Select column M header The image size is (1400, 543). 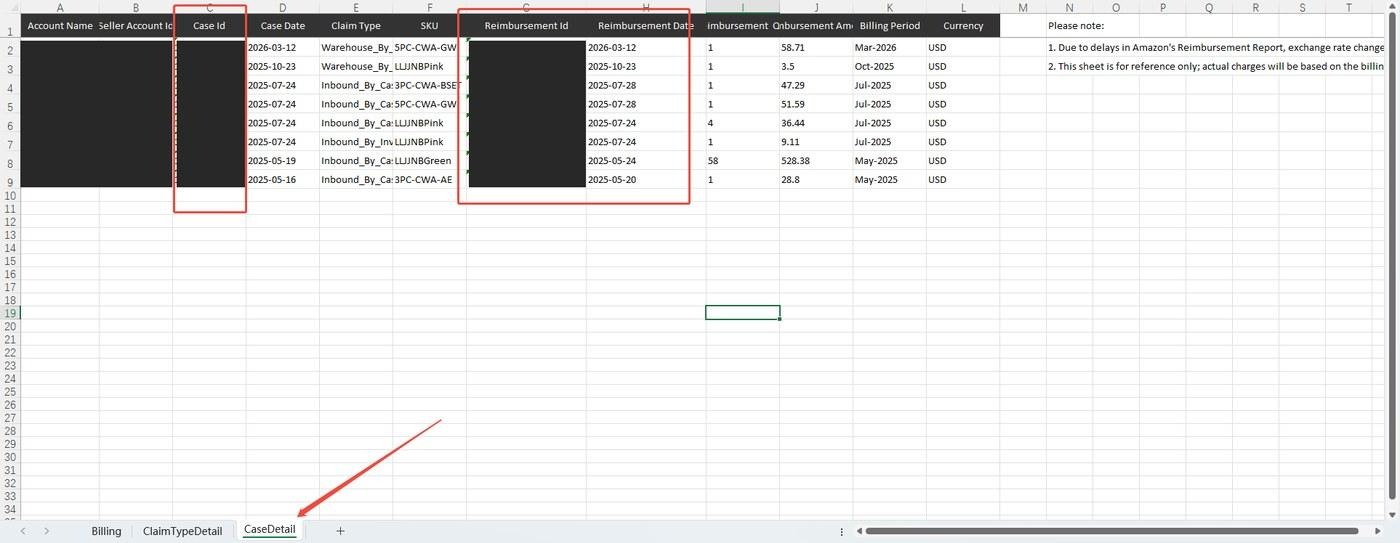[1023, 7]
